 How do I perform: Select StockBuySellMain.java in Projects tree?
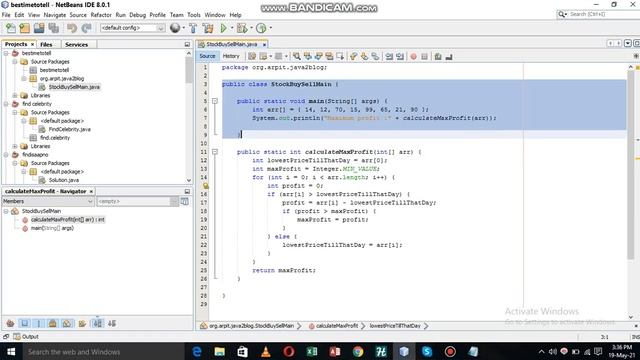pos(74,87)
